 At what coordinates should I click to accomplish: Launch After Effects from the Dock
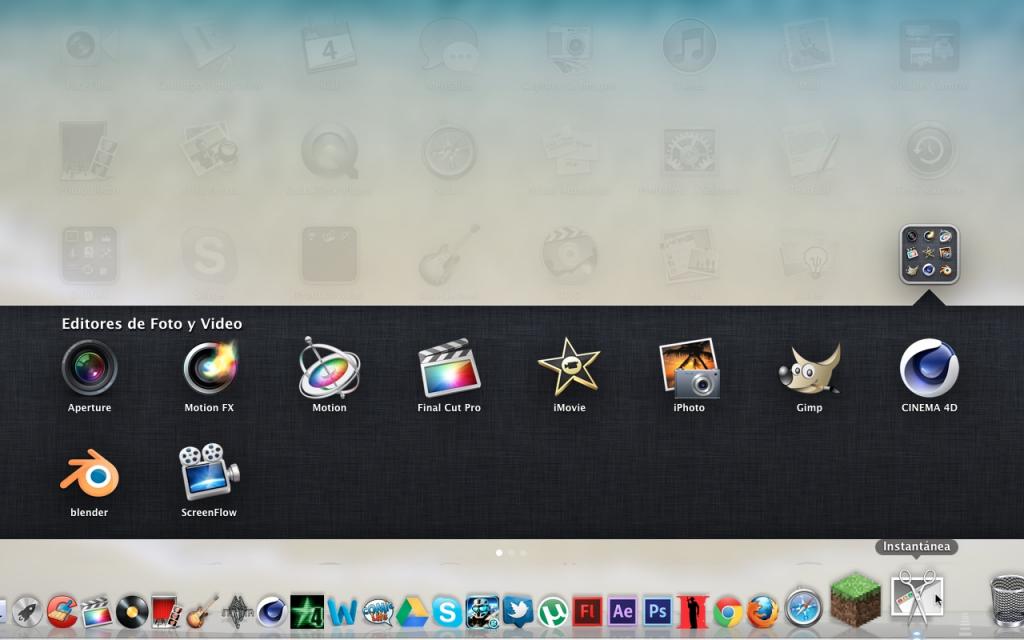coord(622,612)
